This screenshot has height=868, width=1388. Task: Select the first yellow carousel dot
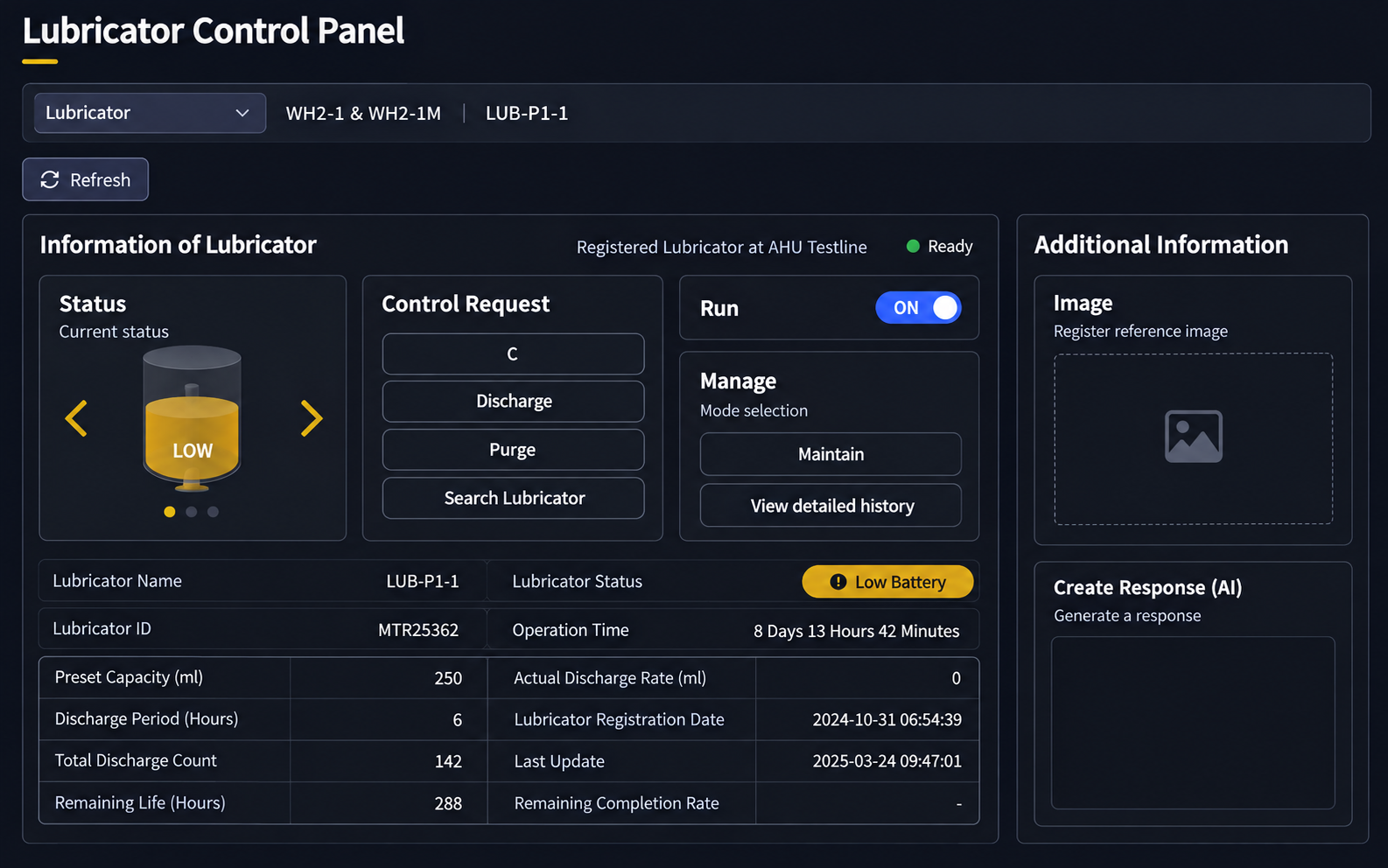tap(170, 512)
